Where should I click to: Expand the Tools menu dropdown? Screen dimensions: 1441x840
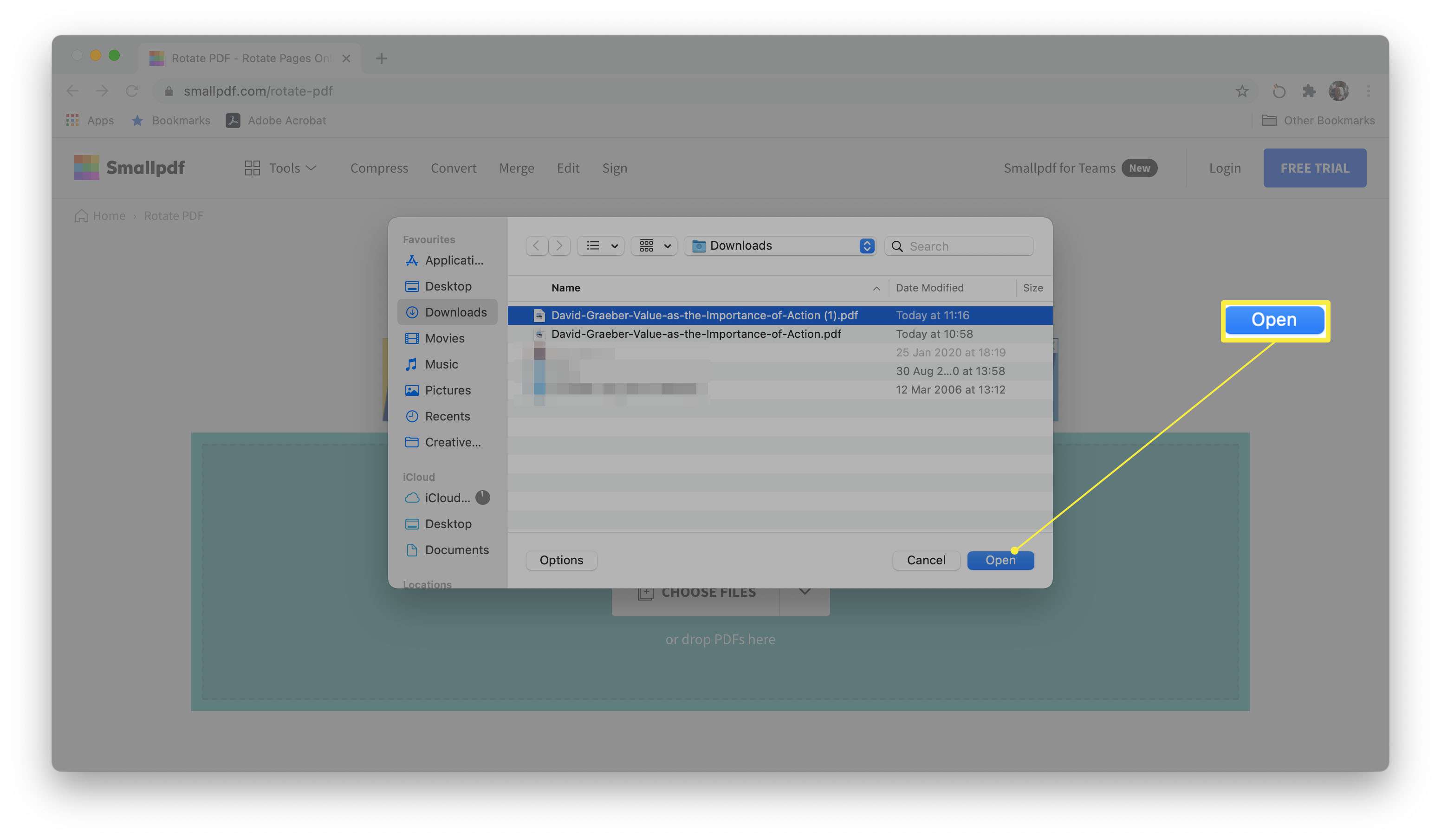click(x=282, y=167)
